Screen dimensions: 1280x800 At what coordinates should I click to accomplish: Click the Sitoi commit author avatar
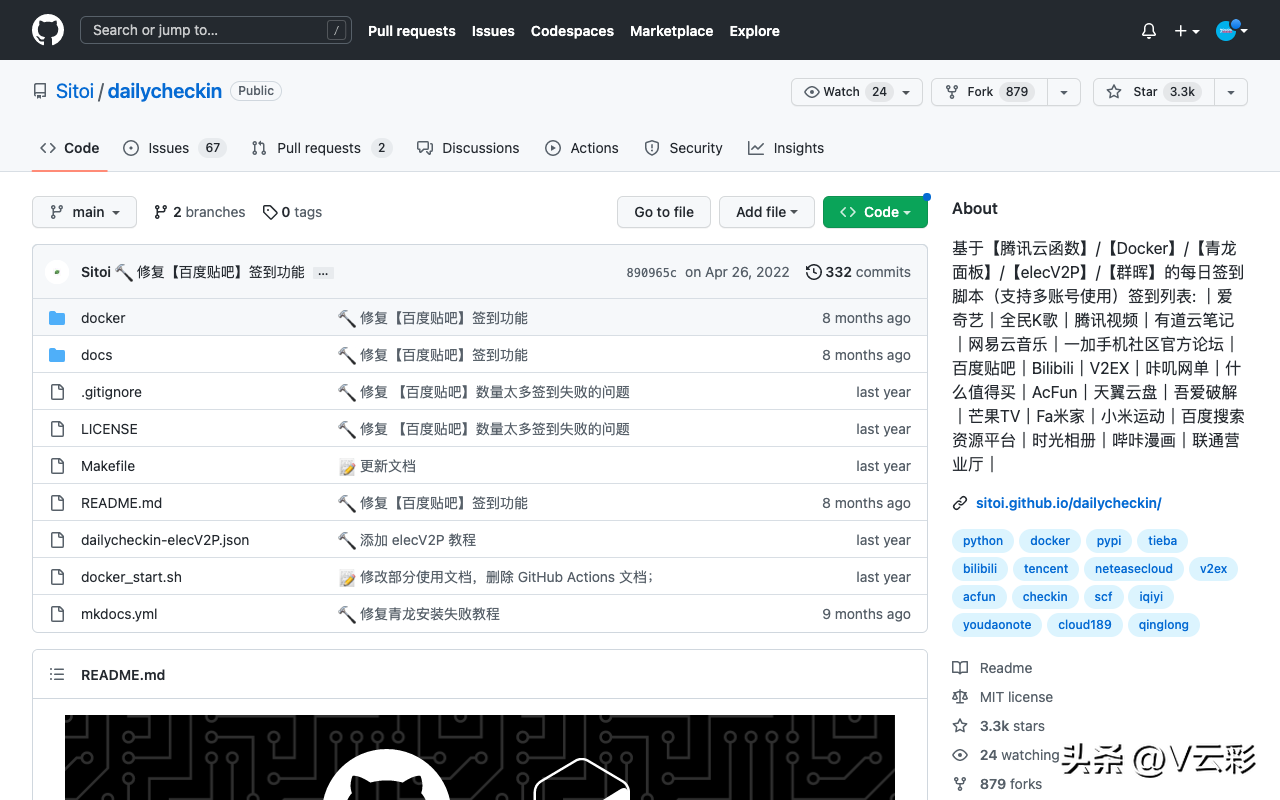coord(58,272)
